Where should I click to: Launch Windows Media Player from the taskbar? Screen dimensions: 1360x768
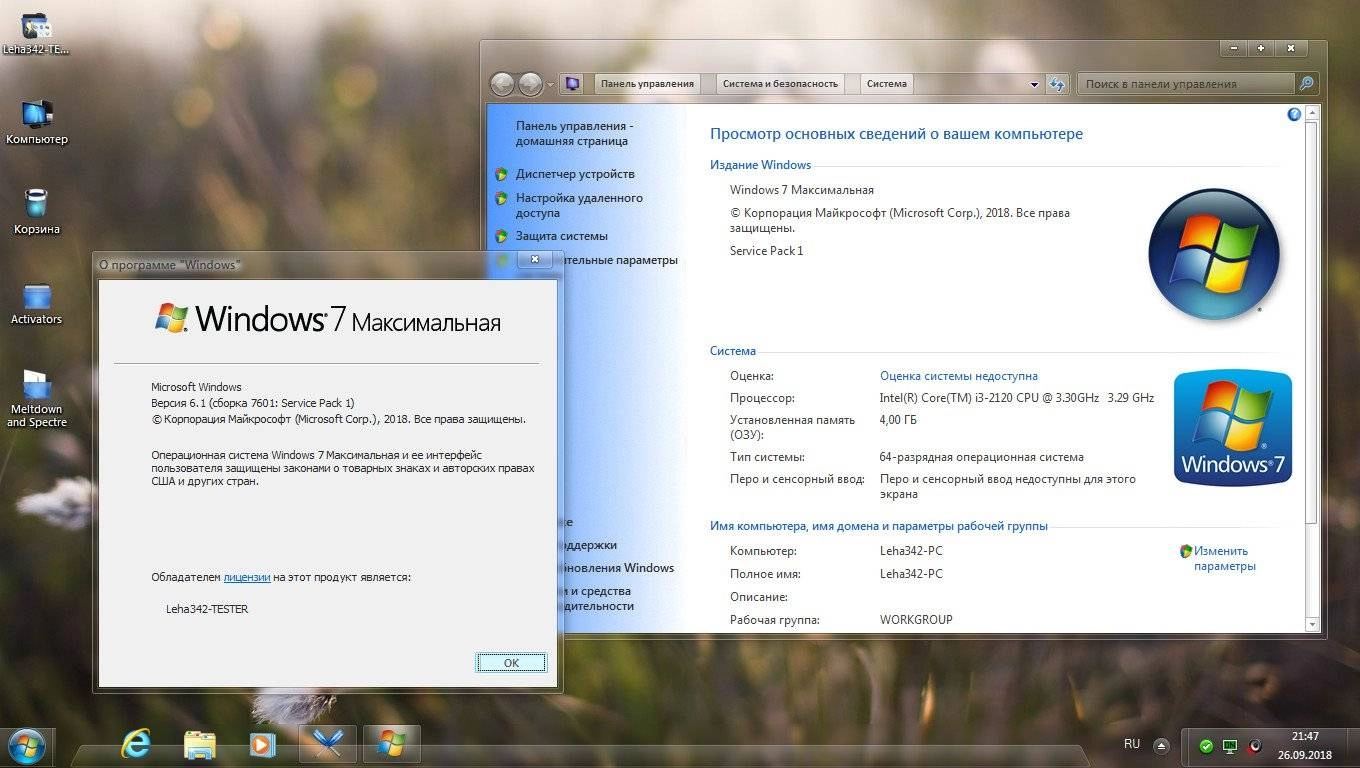[x=262, y=744]
